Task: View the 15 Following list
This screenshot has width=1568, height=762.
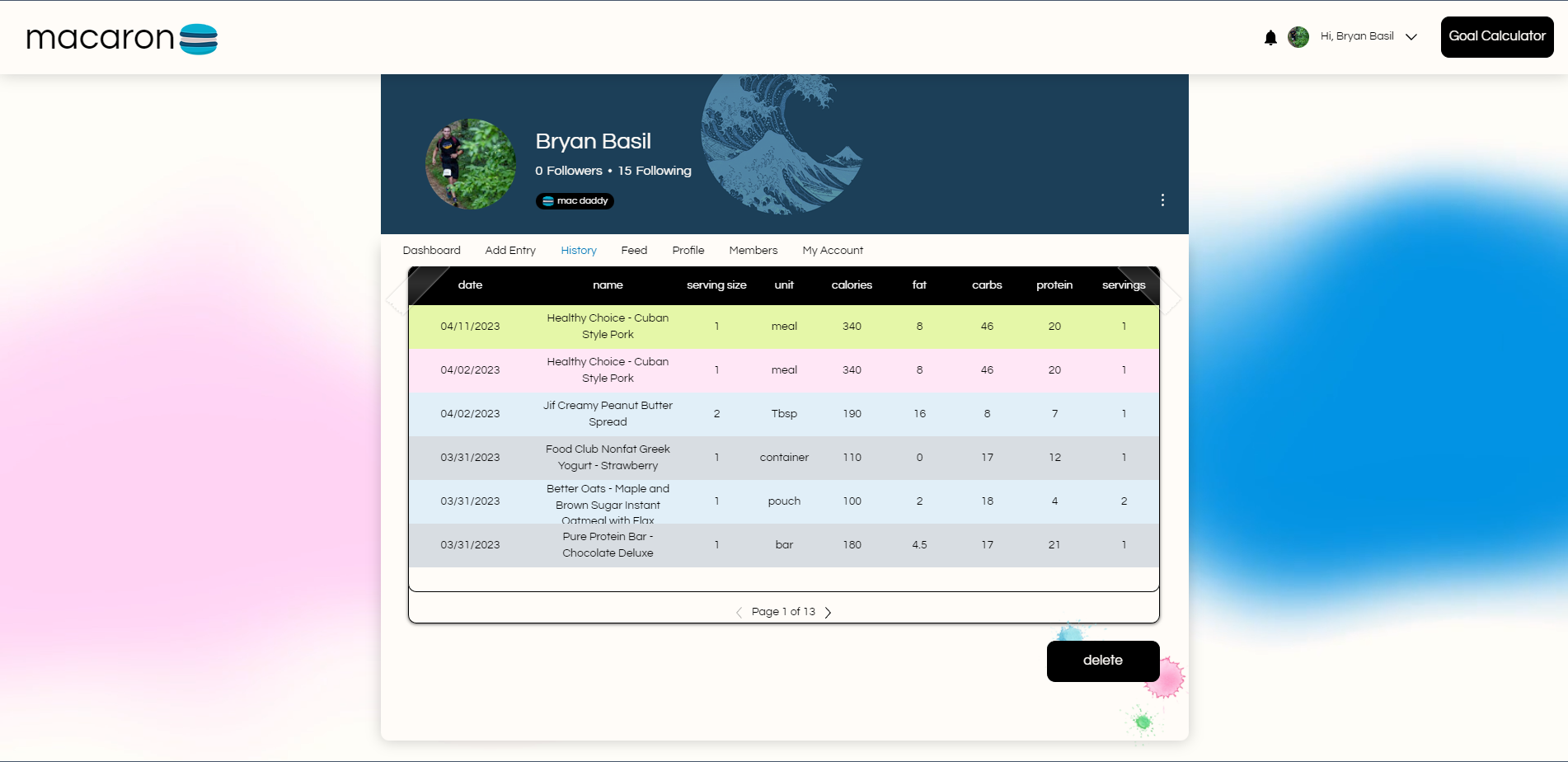Action: pos(655,171)
